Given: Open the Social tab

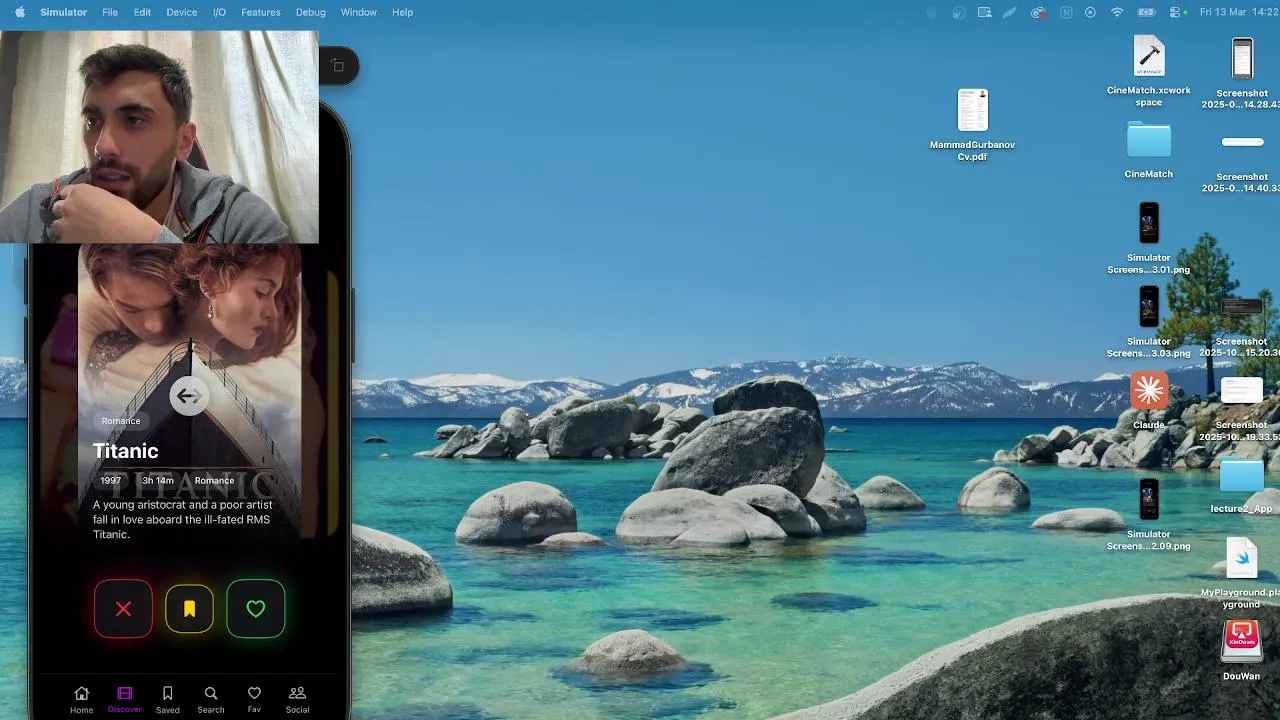Looking at the screenshot, I should click(297, 700).
